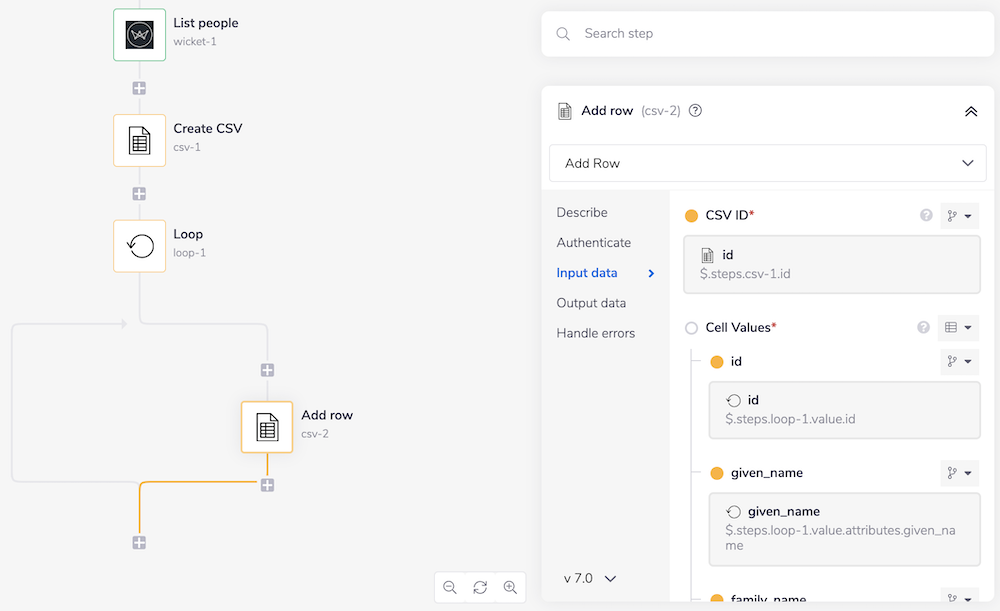The image size is (1000, 611).
Task: Open the Authenticate tab
Action: pyautogui.click(x=593, y=243)
